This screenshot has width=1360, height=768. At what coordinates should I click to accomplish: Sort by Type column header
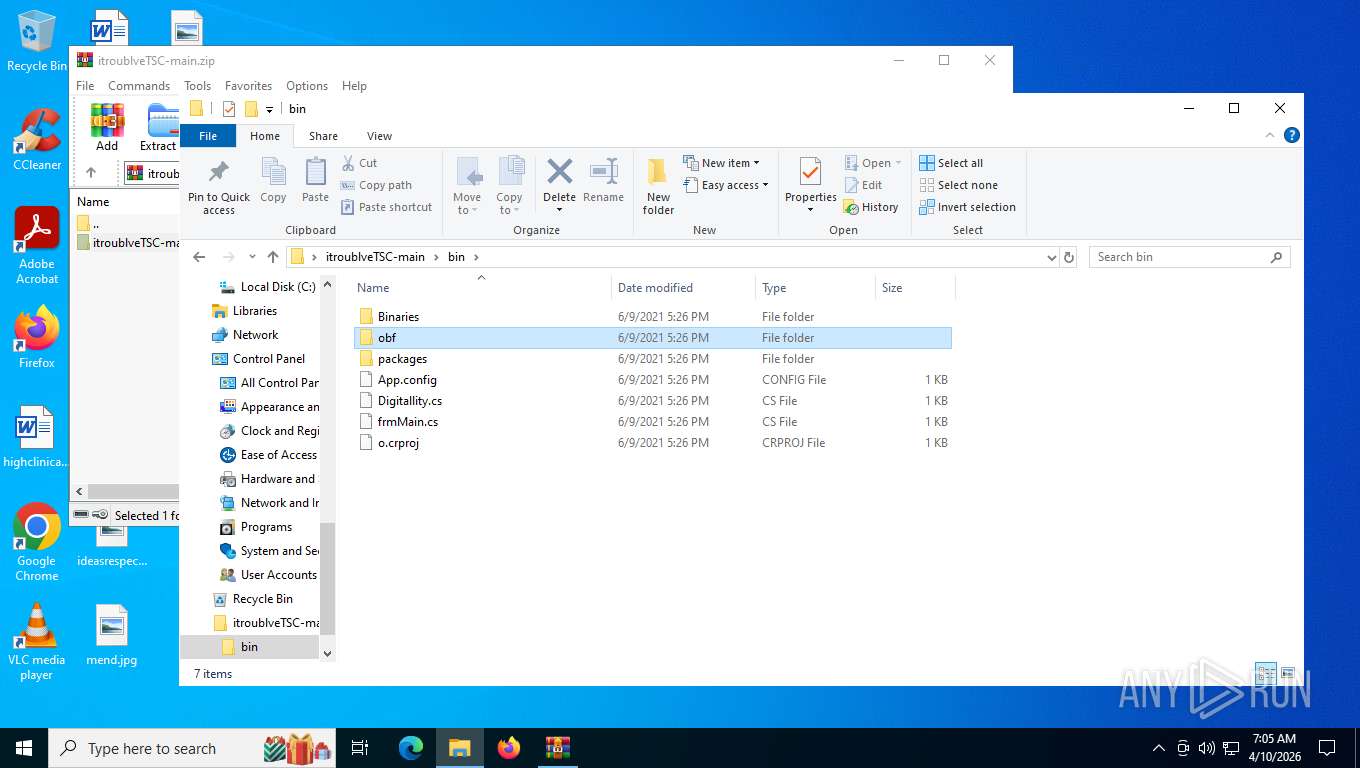814,288
